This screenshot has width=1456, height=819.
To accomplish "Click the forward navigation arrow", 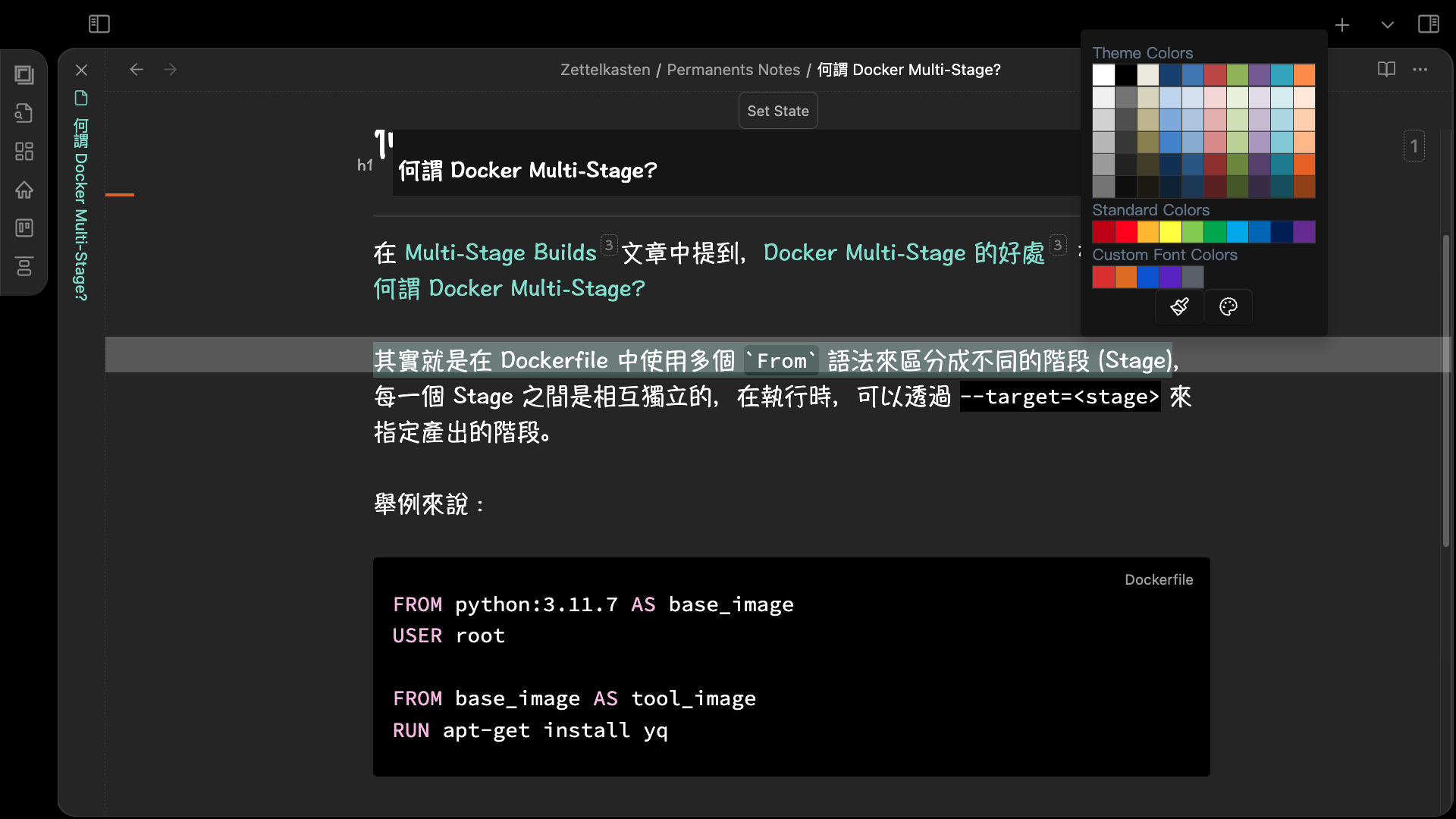I will tap(170, 69).
